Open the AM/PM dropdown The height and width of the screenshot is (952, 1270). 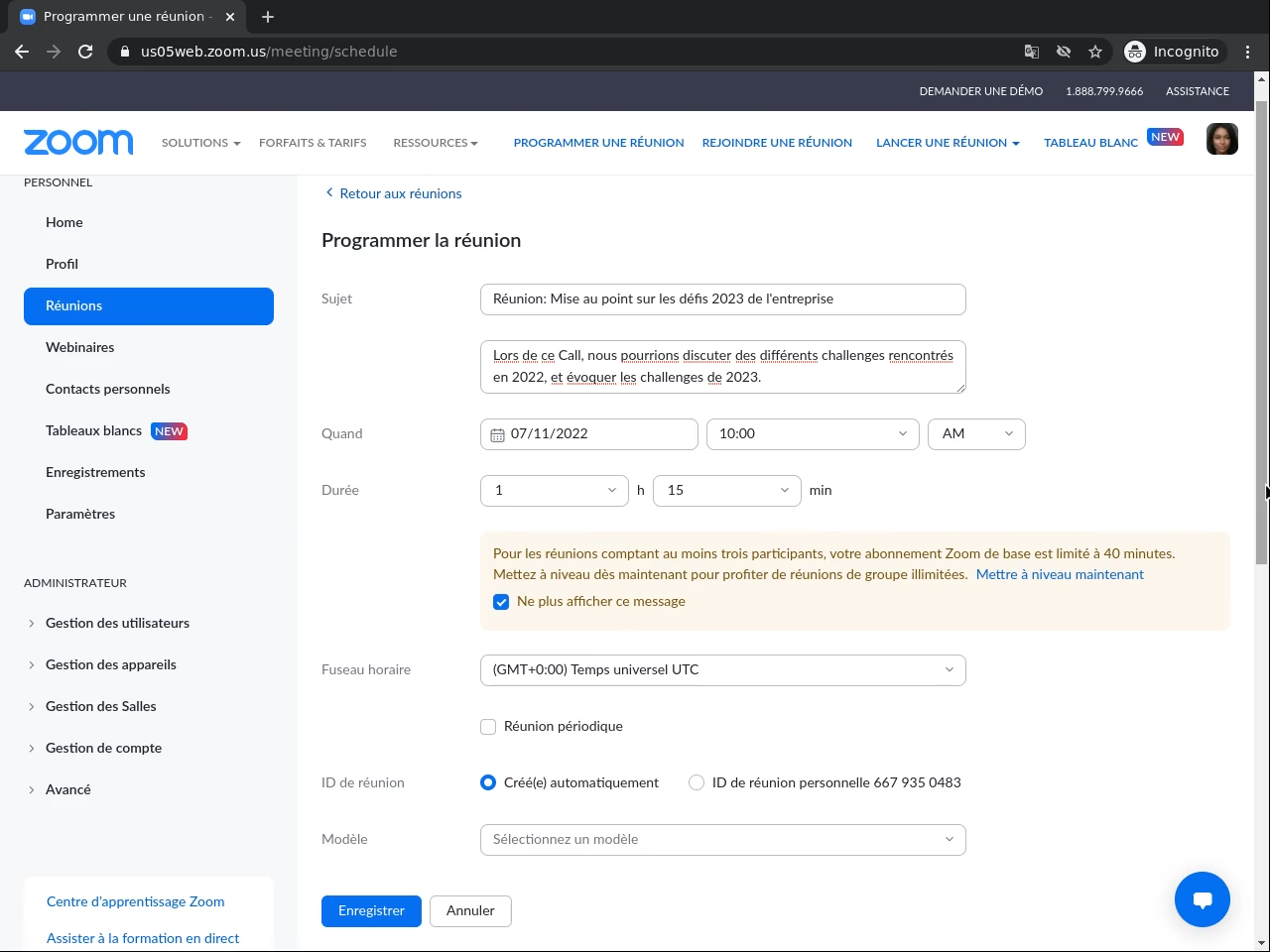click(976, 434)
